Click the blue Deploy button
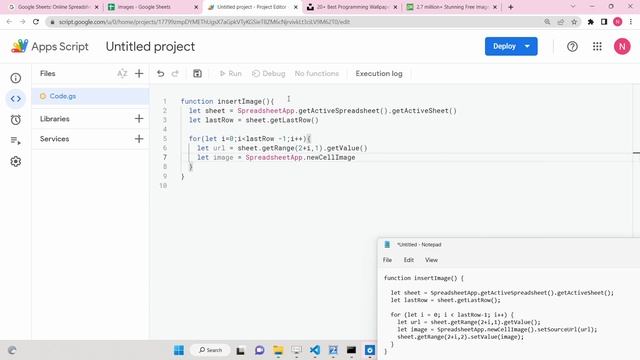Screen dimensions: 640x360 511,46
